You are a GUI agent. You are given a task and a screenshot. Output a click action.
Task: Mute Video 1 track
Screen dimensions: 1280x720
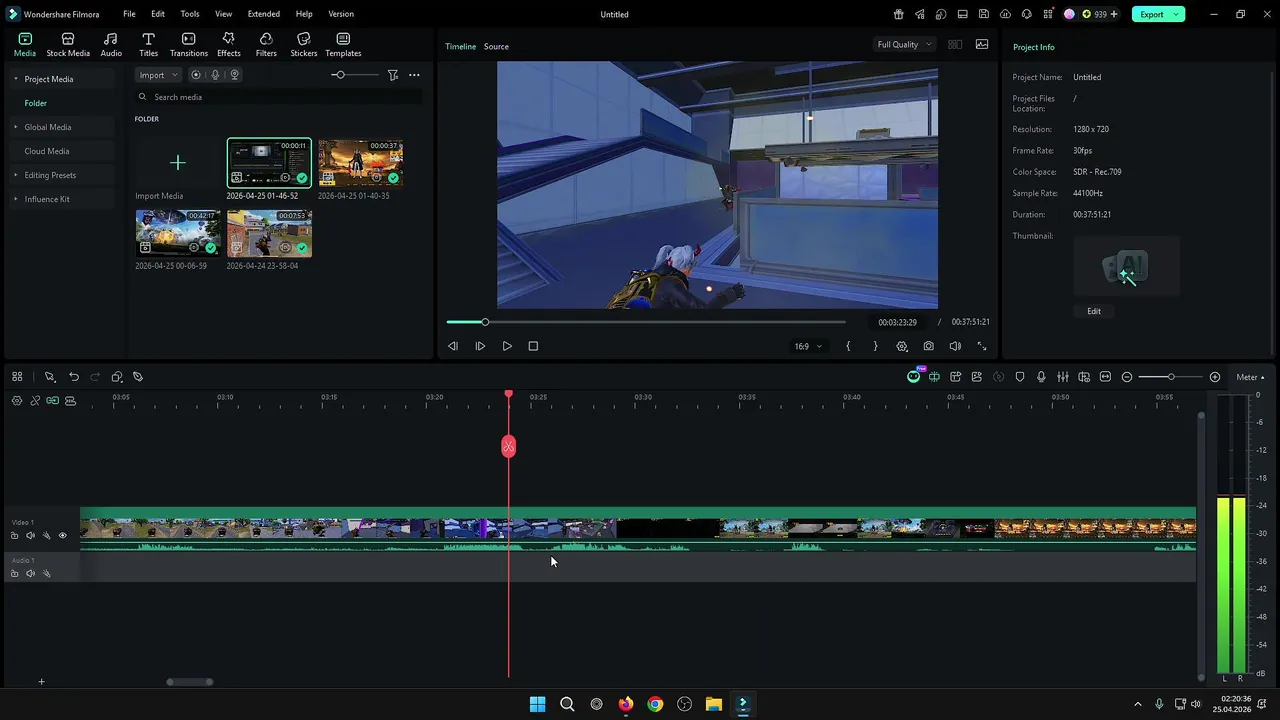pos(30,536)
